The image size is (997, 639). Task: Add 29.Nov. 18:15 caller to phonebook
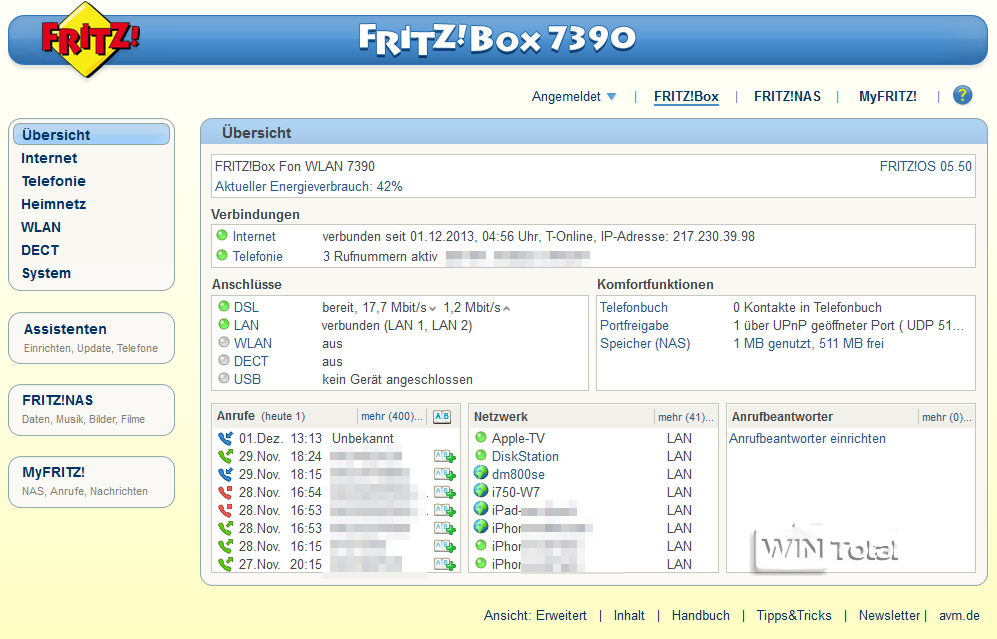coord(444,474)
